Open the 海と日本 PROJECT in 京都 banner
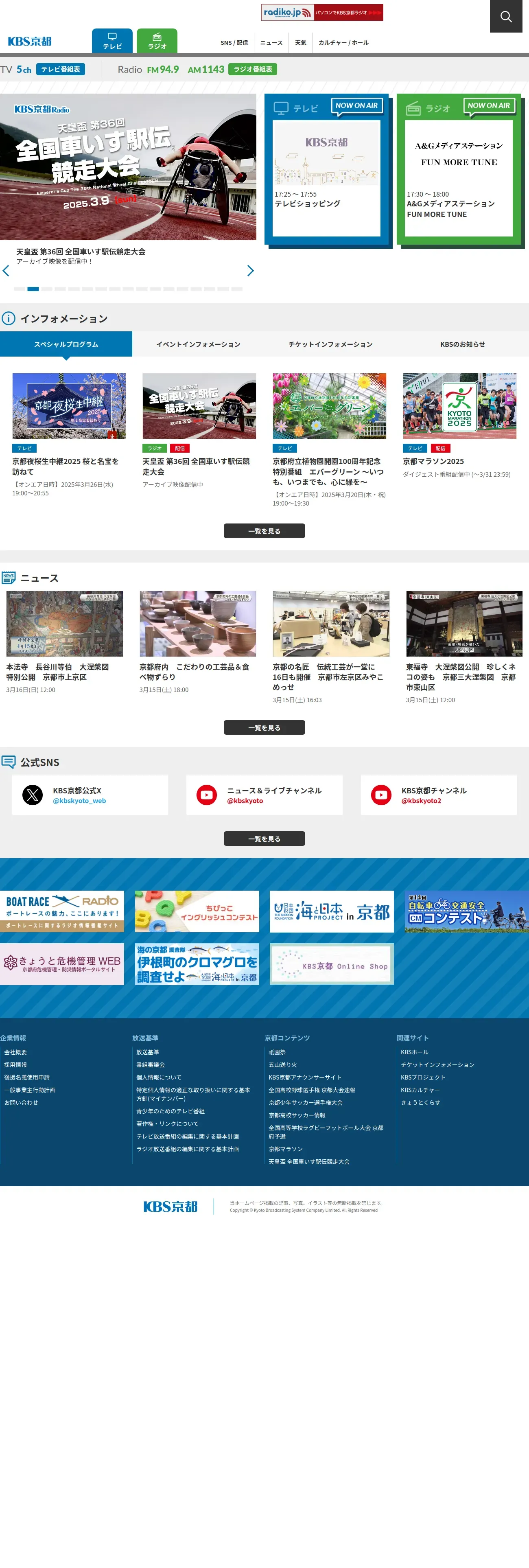 click(332, 911)
